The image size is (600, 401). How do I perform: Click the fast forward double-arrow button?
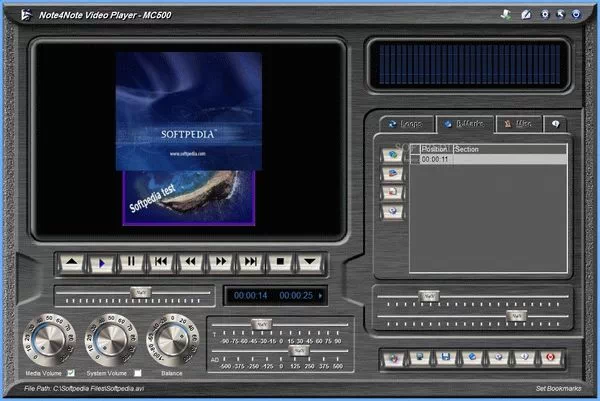pyautogui.click(x=221, y=262)
